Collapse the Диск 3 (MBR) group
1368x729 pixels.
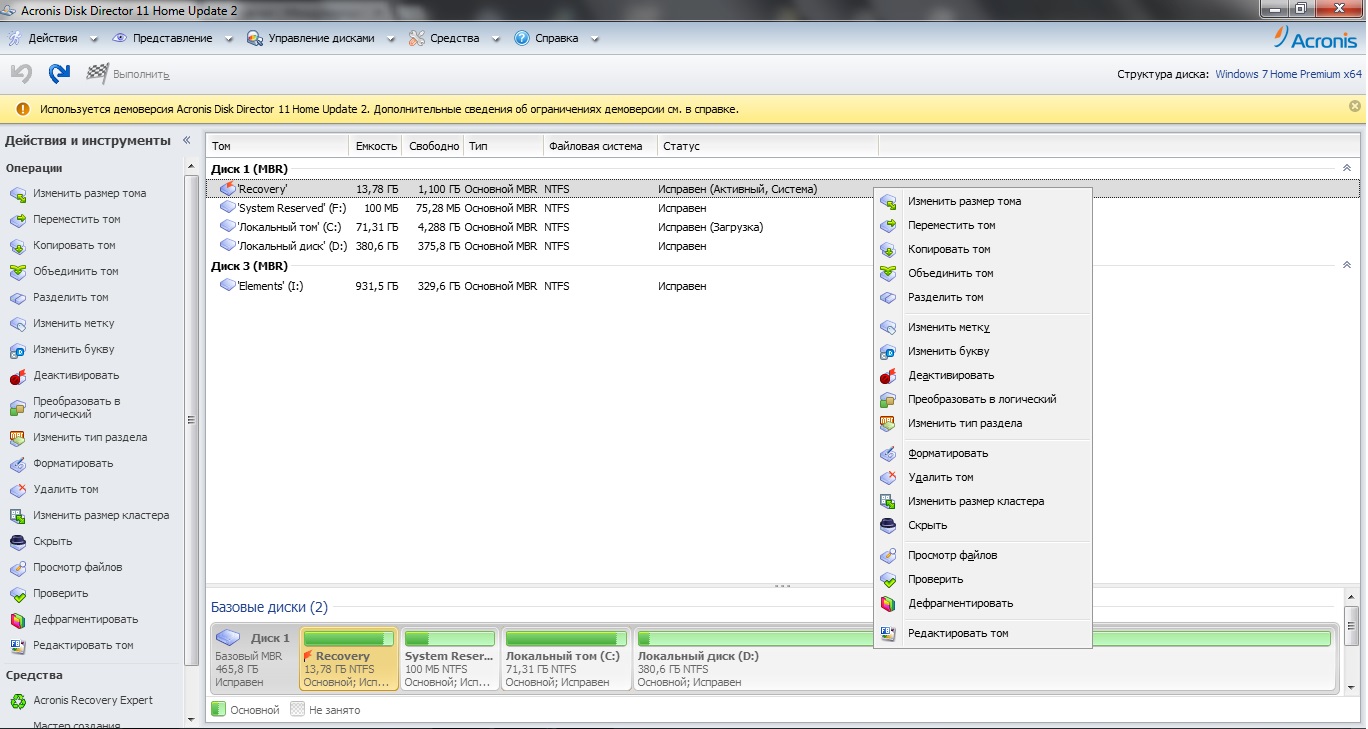[x=1346, y=265]
